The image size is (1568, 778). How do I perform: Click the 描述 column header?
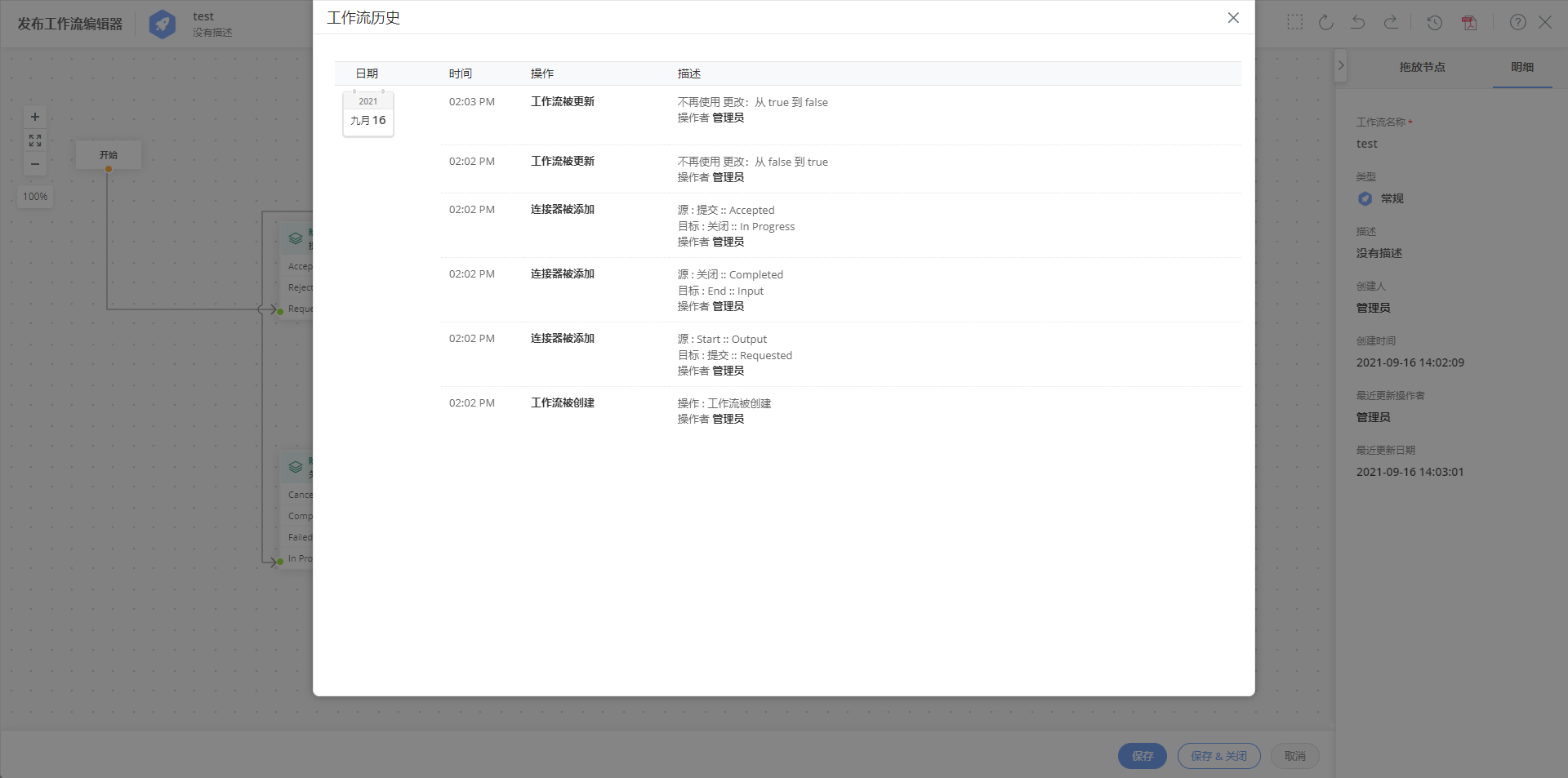[x=689, y=73]
